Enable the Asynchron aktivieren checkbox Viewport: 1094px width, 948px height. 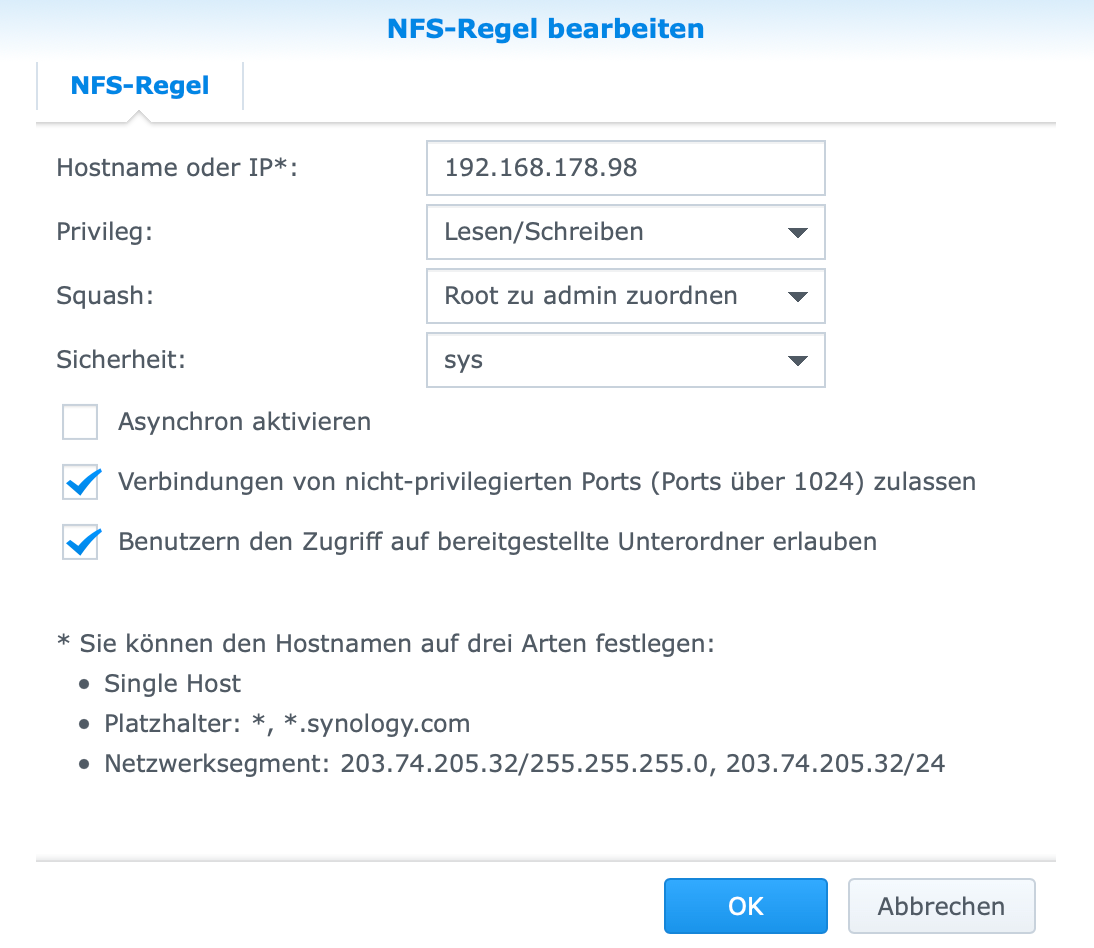(79, 422)
